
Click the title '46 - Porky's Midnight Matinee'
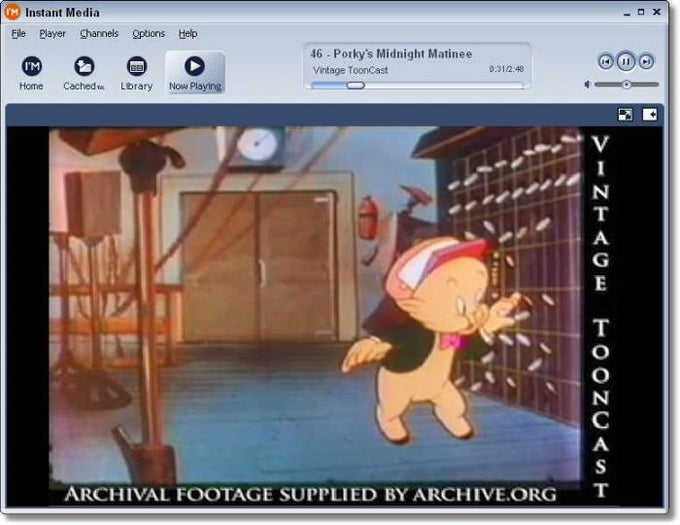tap(391, 54)
